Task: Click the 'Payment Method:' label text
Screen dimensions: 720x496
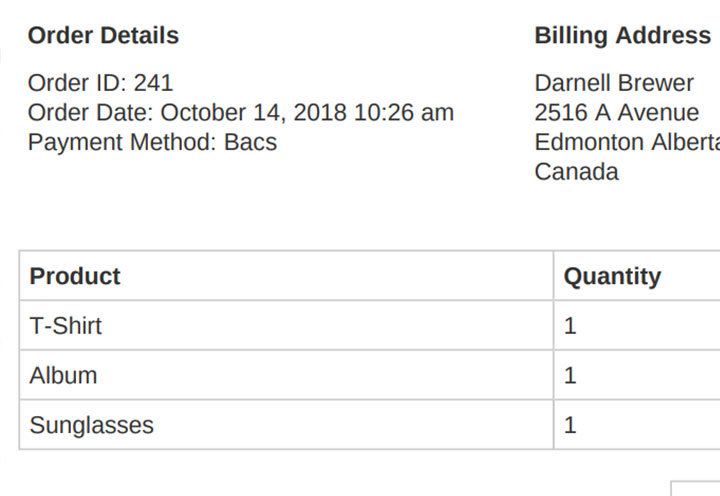Action: click(x=122, y=142)
